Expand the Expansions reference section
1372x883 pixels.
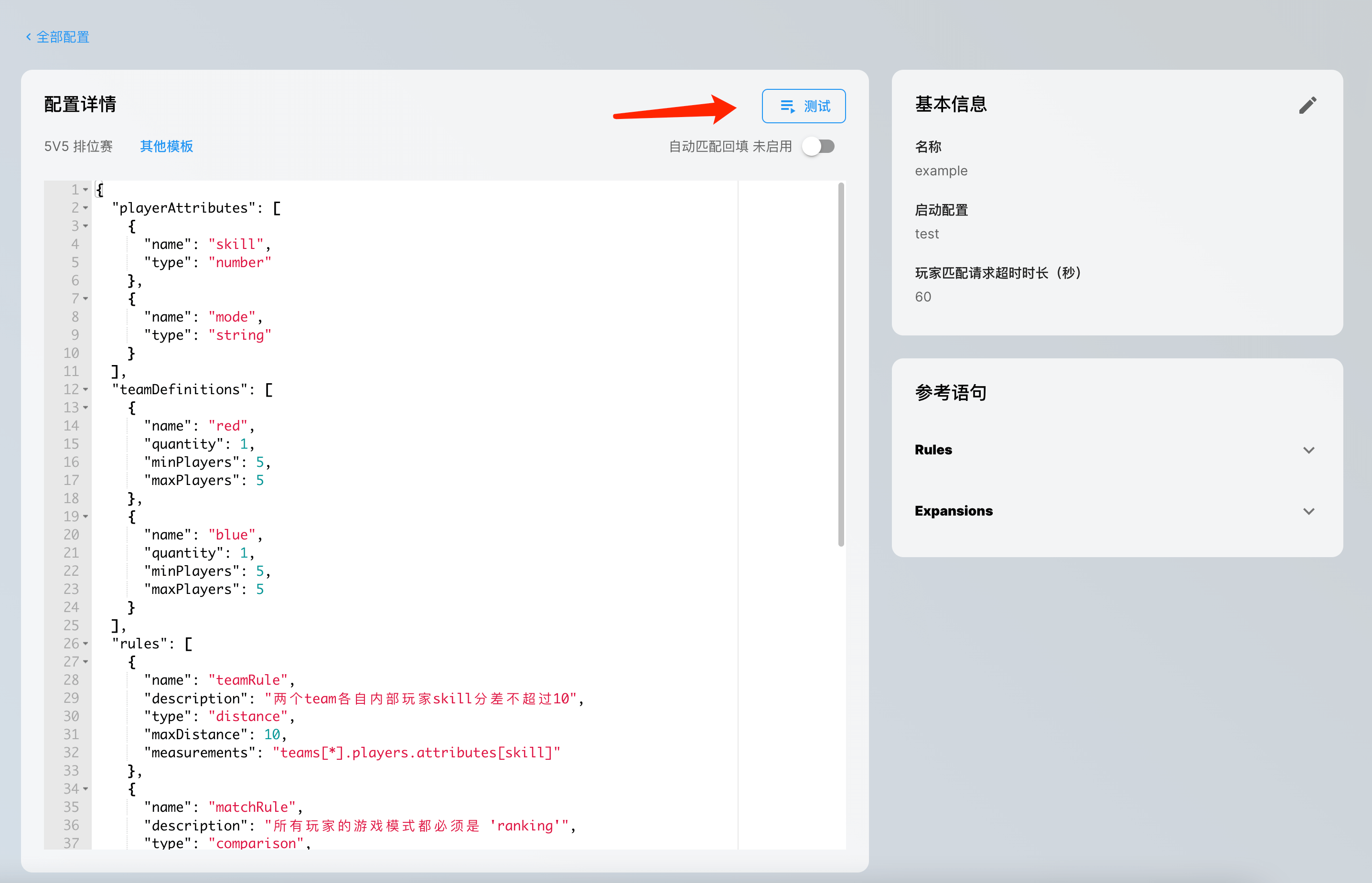tap(1308, 511)
